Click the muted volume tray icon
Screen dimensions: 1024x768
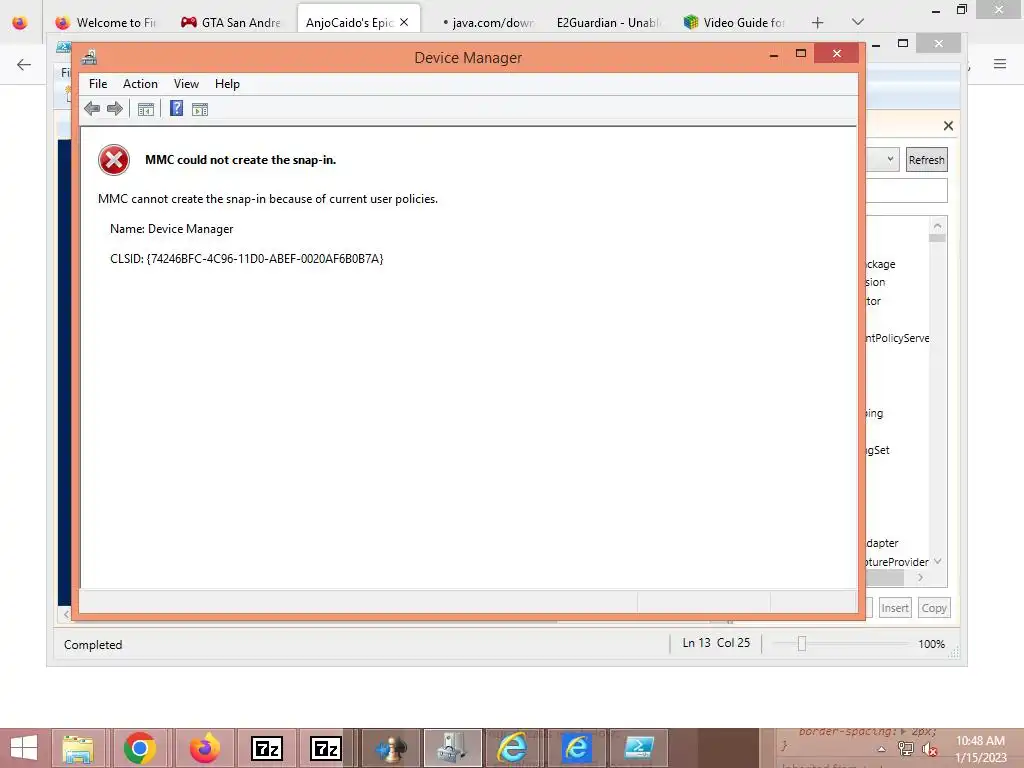coord(930,750)
